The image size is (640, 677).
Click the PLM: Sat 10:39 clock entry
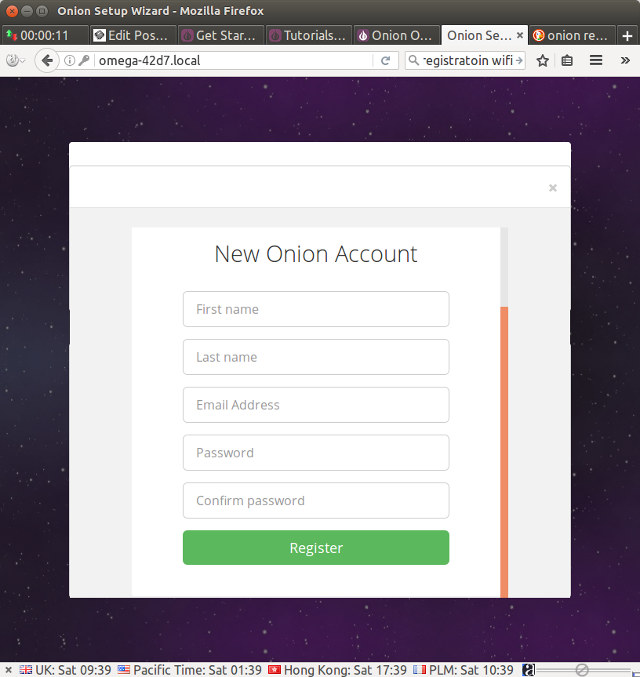point(463,670)
